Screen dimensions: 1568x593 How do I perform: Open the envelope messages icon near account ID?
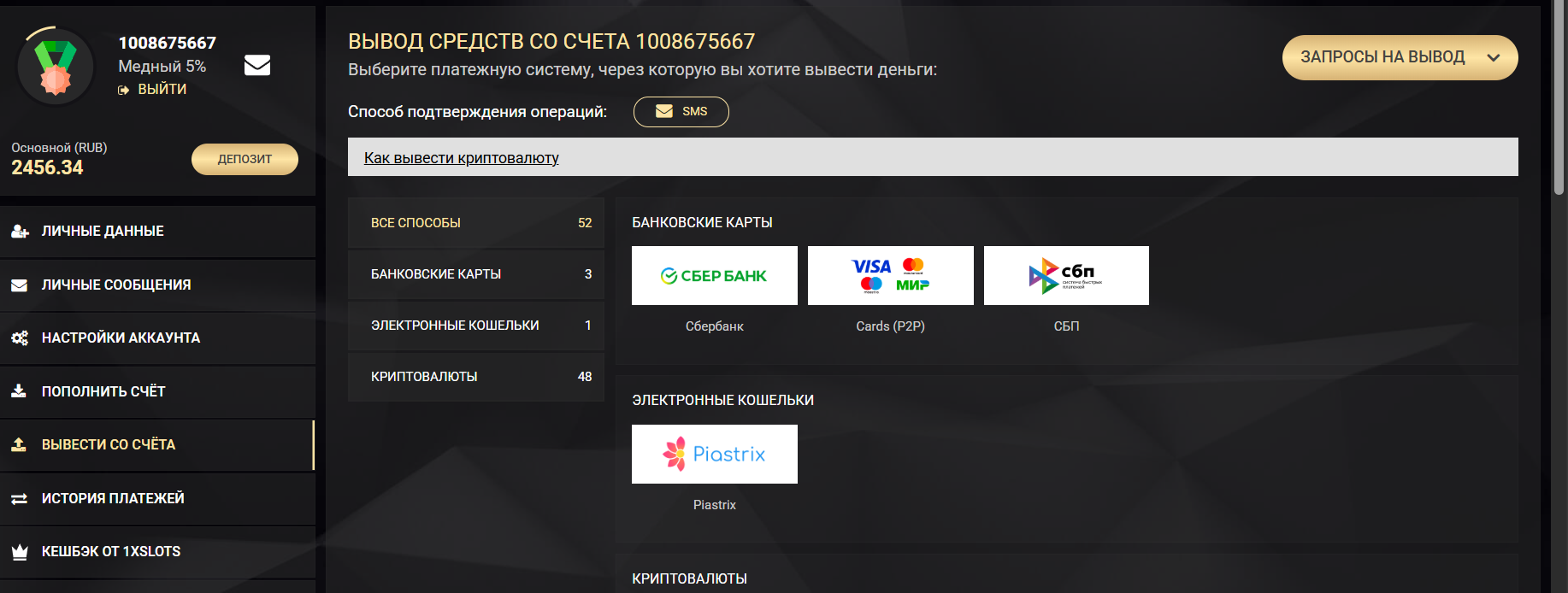tap(256, 65)
